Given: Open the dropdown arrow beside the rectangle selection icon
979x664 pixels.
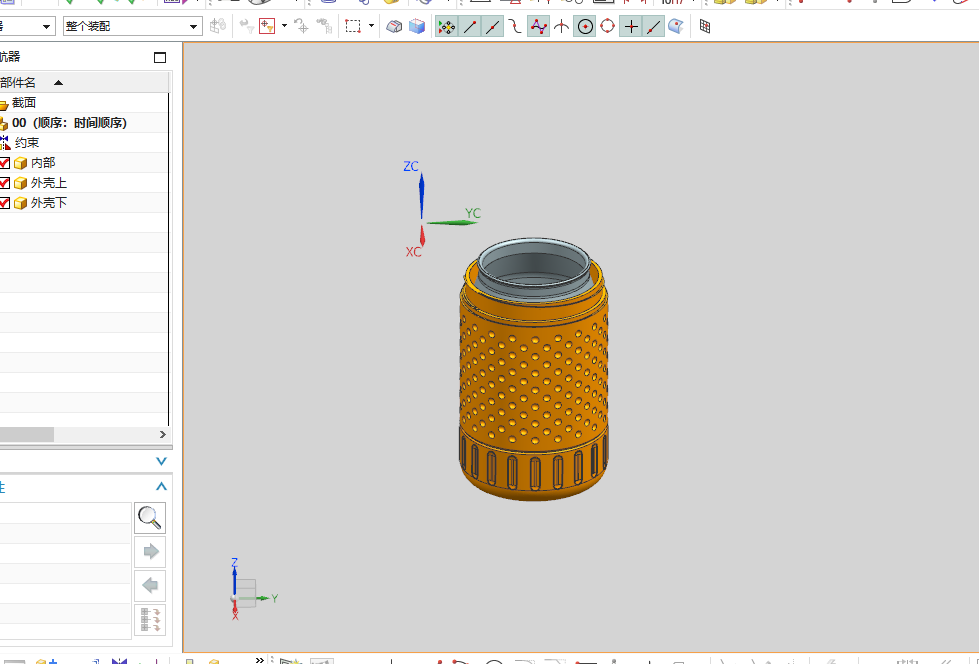Looking at the screenshot, I should coord(371,26).
